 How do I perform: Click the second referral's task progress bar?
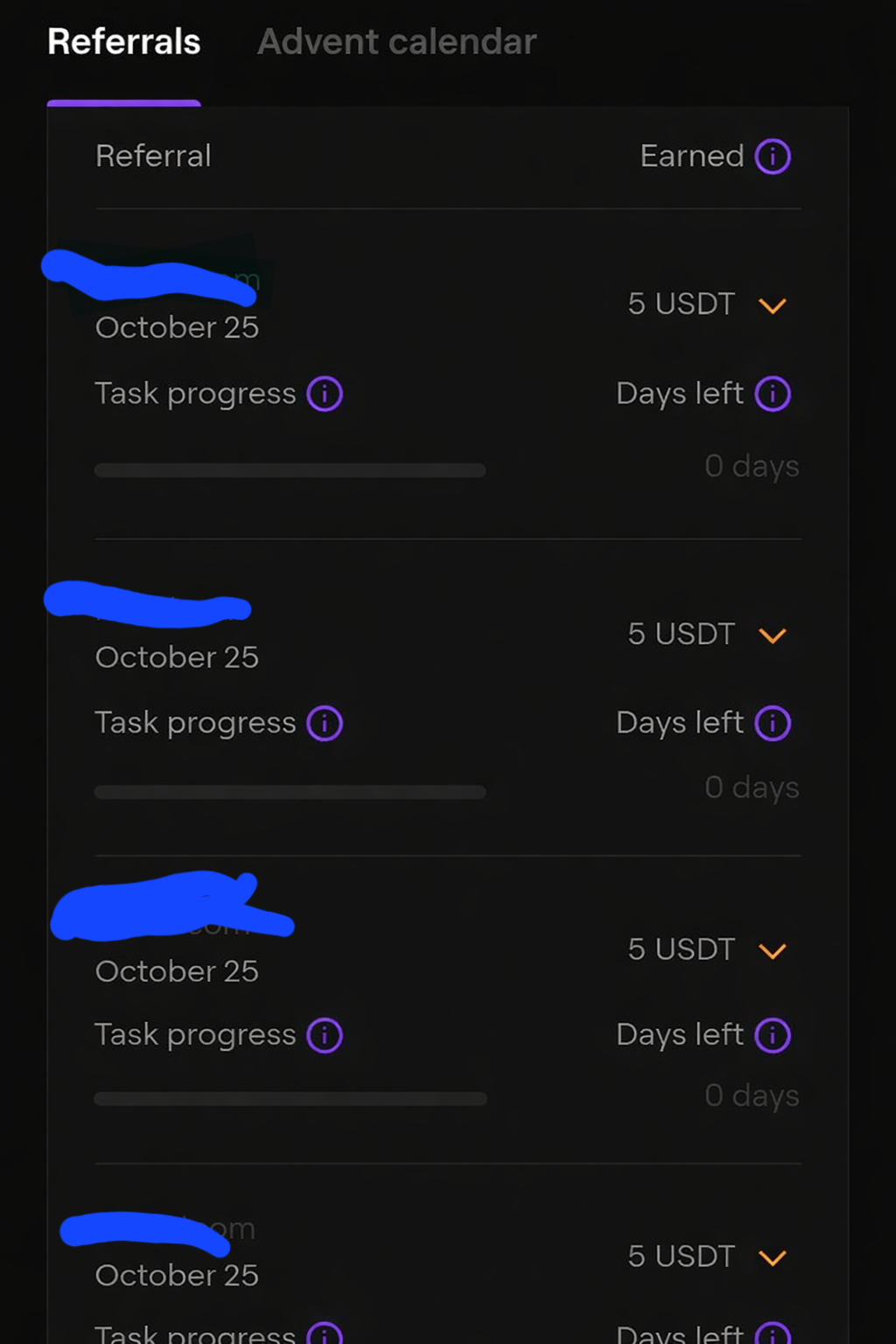click(290, 792)
